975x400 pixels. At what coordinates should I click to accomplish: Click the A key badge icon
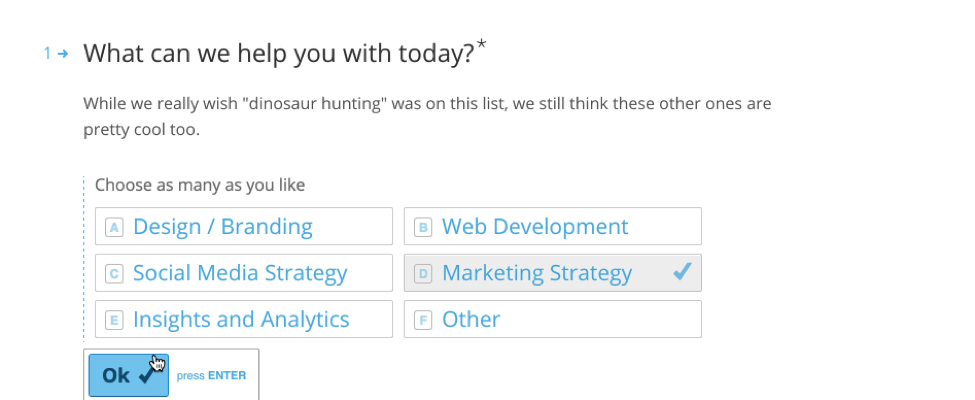coord(114,227)
